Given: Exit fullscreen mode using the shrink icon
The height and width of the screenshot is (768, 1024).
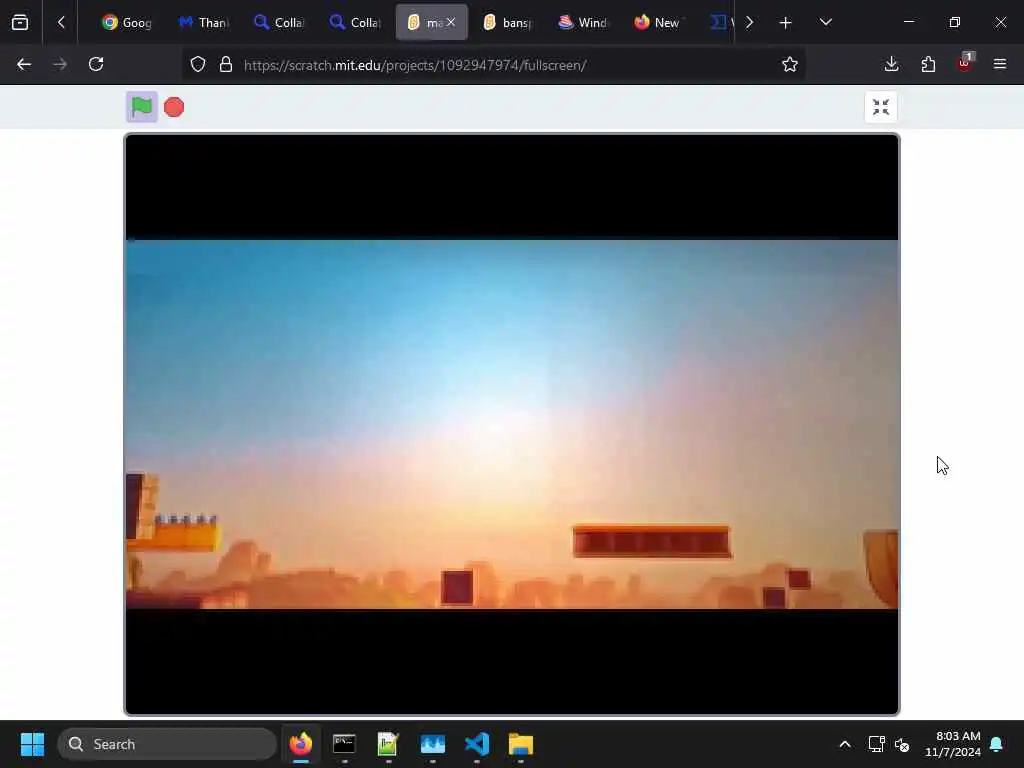Looking at the screenshot, I should pos(880,107).
